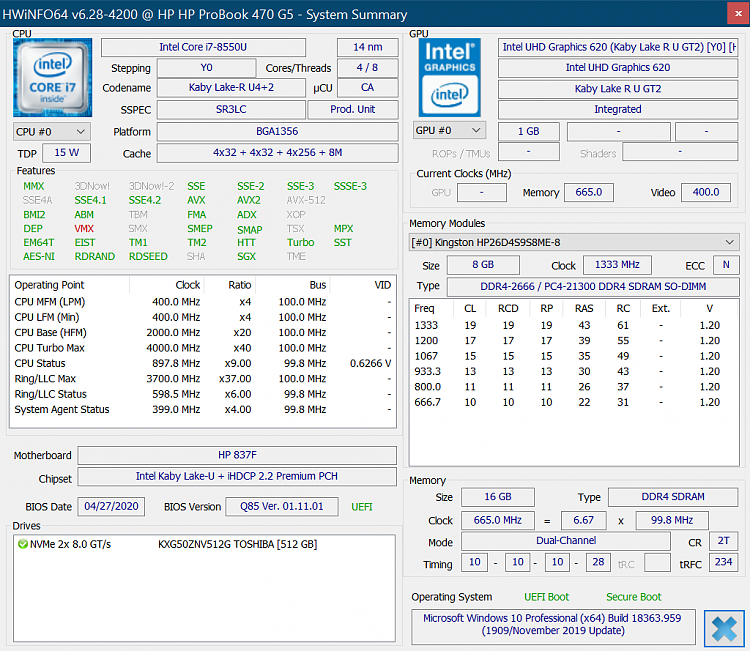Click the memory Size 16 GB field
750x651 pixels.
[x=498, y=497]
